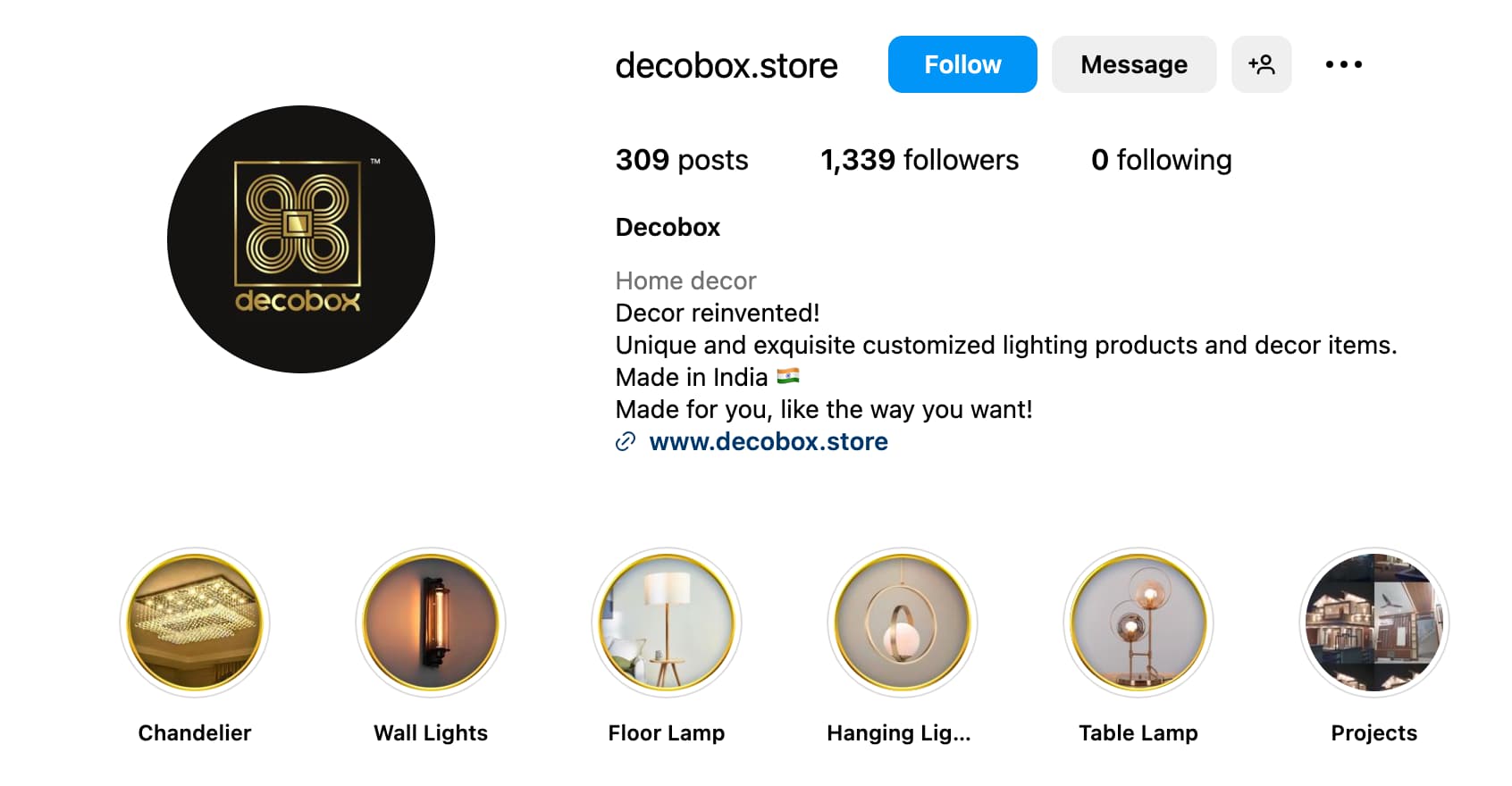The width and height of the screenshot is (1512, 786).
Task: View the 309 posts count
Action: 682,160
